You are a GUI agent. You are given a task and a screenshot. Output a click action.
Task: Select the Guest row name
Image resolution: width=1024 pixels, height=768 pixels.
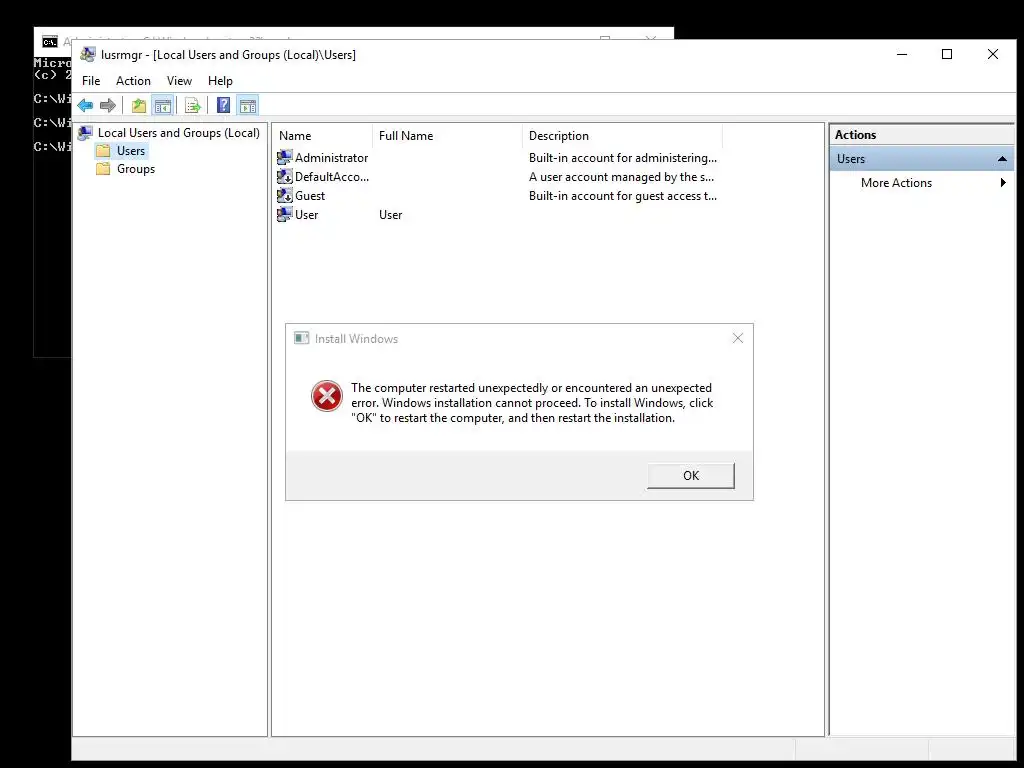(310, 195)
